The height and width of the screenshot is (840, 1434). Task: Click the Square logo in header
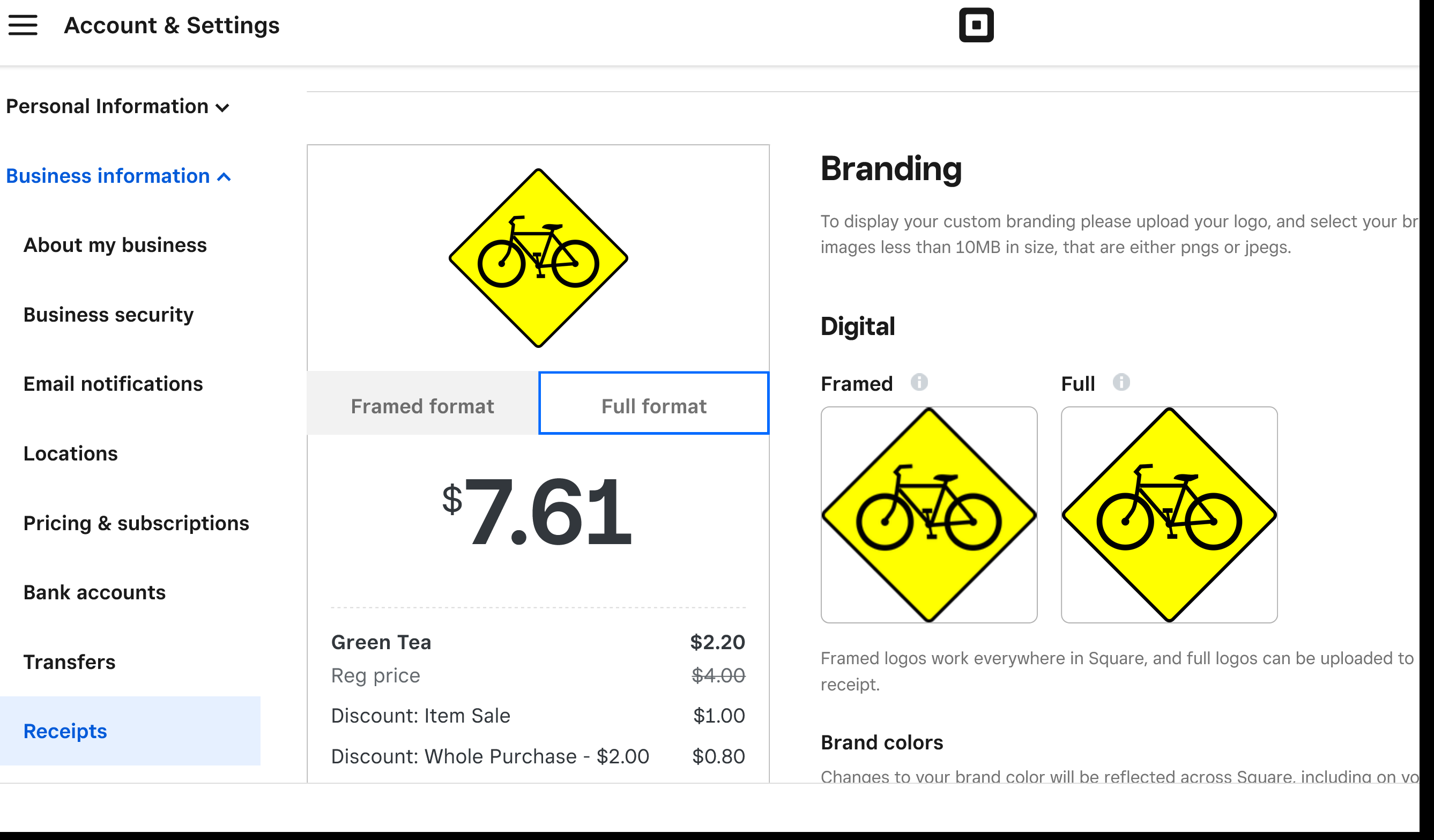click(976, 25)
